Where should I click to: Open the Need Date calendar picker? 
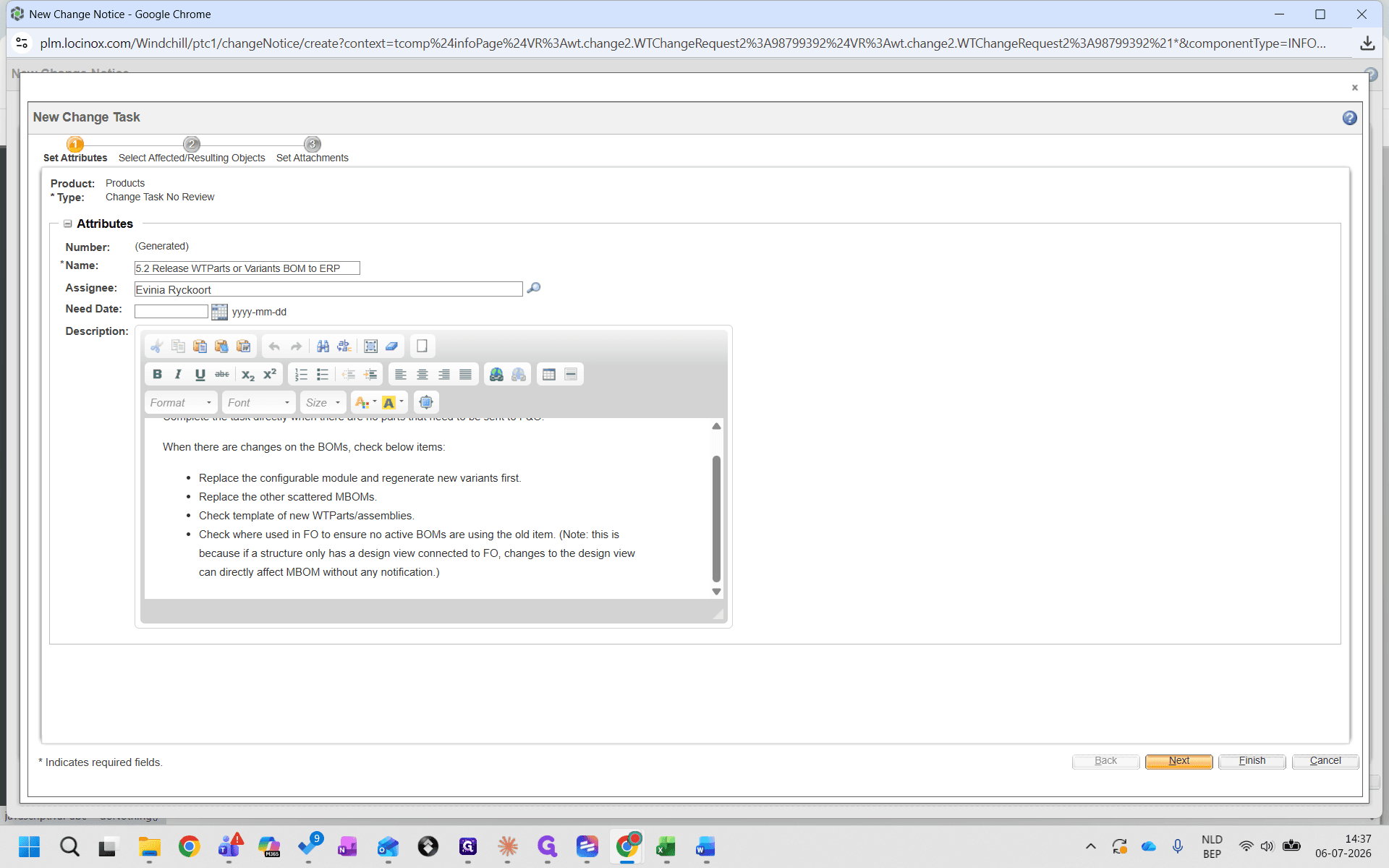[219, 312]
